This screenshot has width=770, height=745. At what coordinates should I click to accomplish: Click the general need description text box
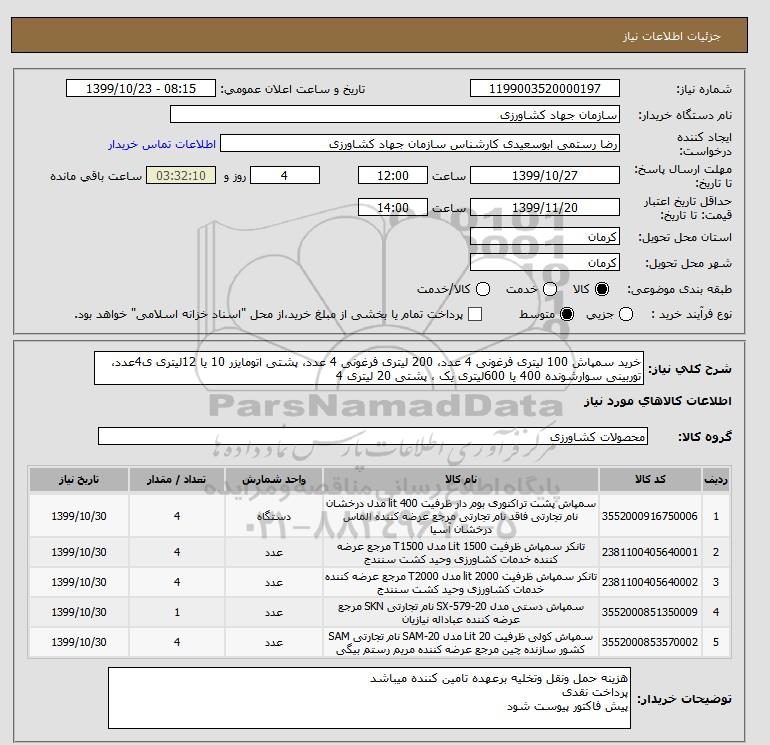pos(369,368)
